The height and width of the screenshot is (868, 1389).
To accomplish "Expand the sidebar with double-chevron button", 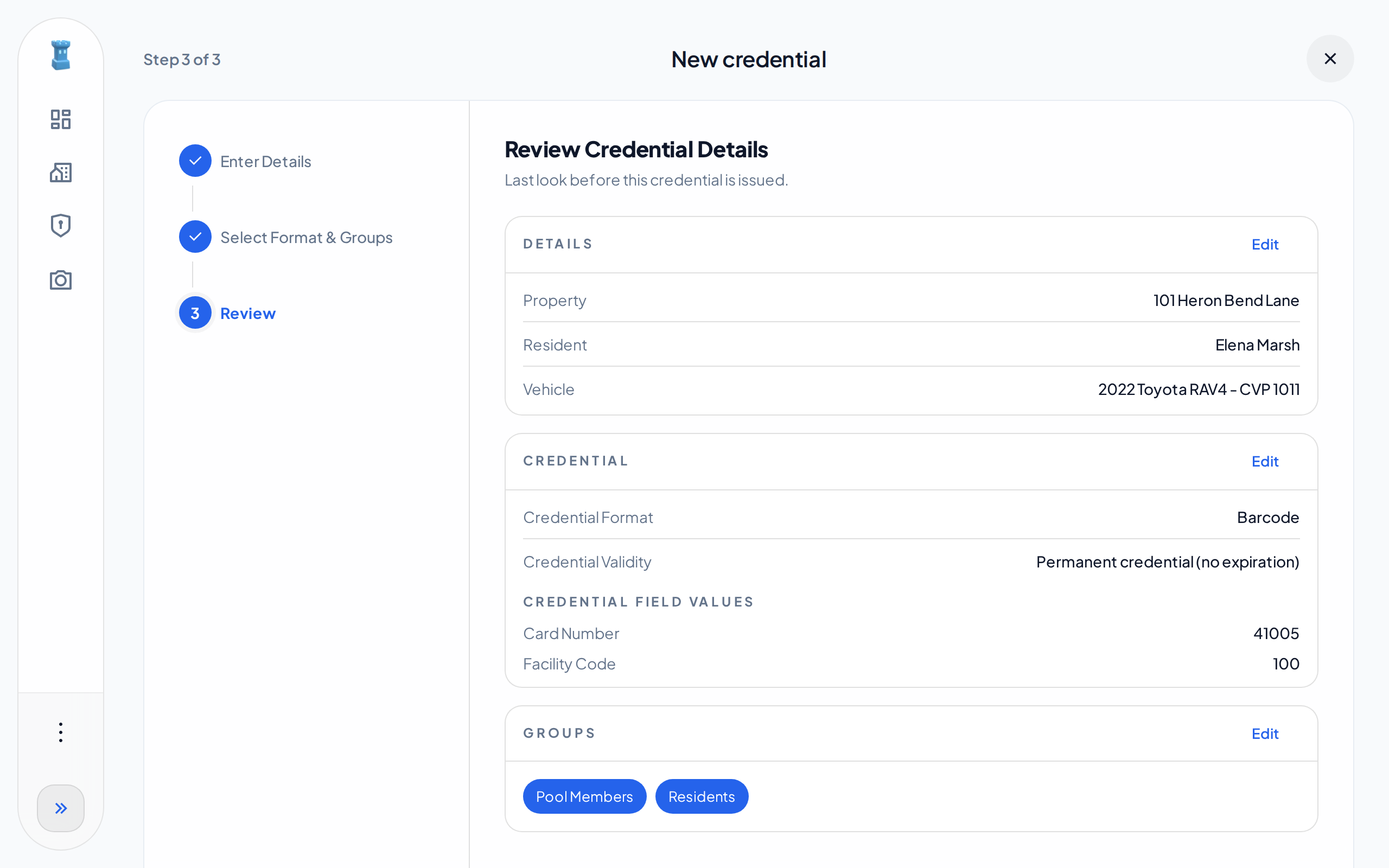I will coord(61,808).
